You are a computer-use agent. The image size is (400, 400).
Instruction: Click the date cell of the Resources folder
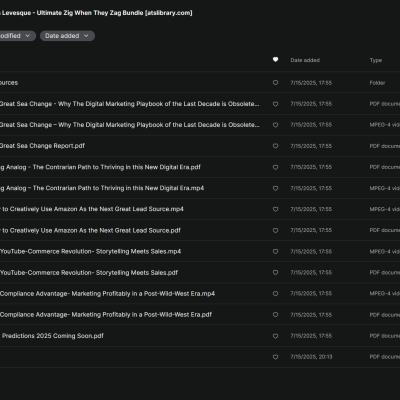tap(311, 83)
